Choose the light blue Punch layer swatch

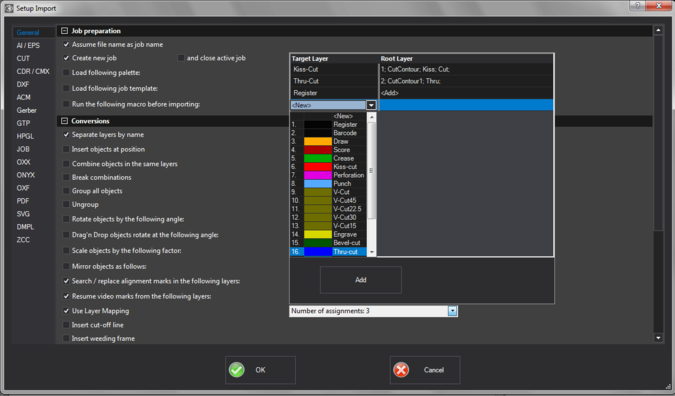(x=318, y=183)
